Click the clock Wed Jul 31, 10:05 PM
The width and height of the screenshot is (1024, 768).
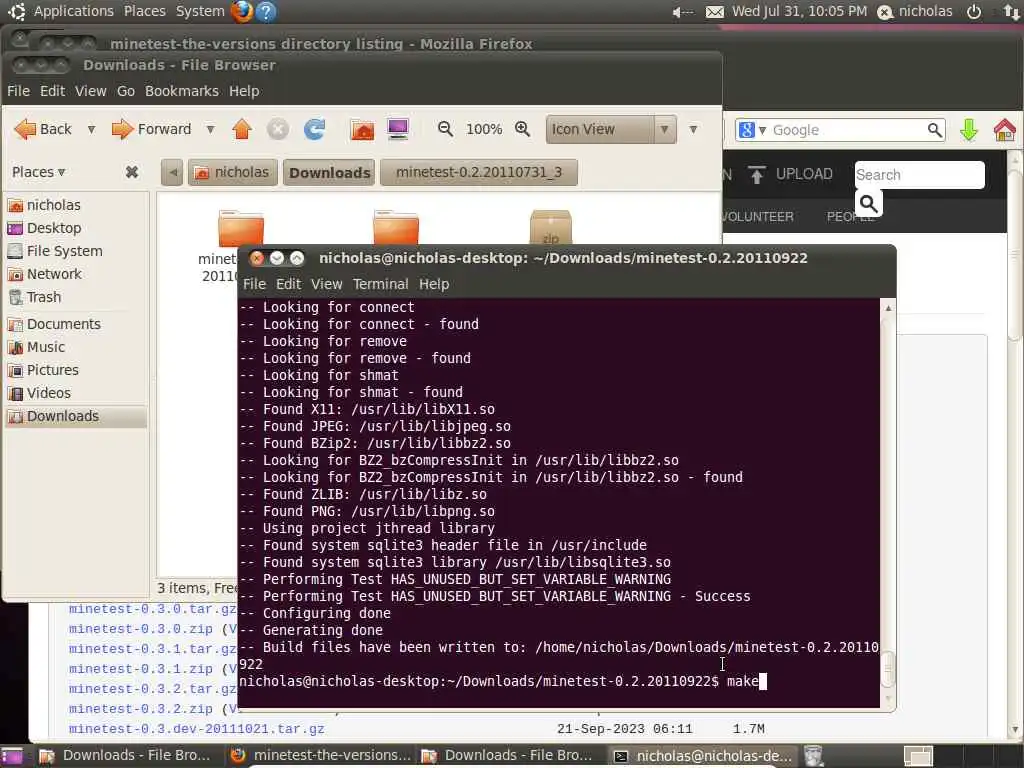799,11
